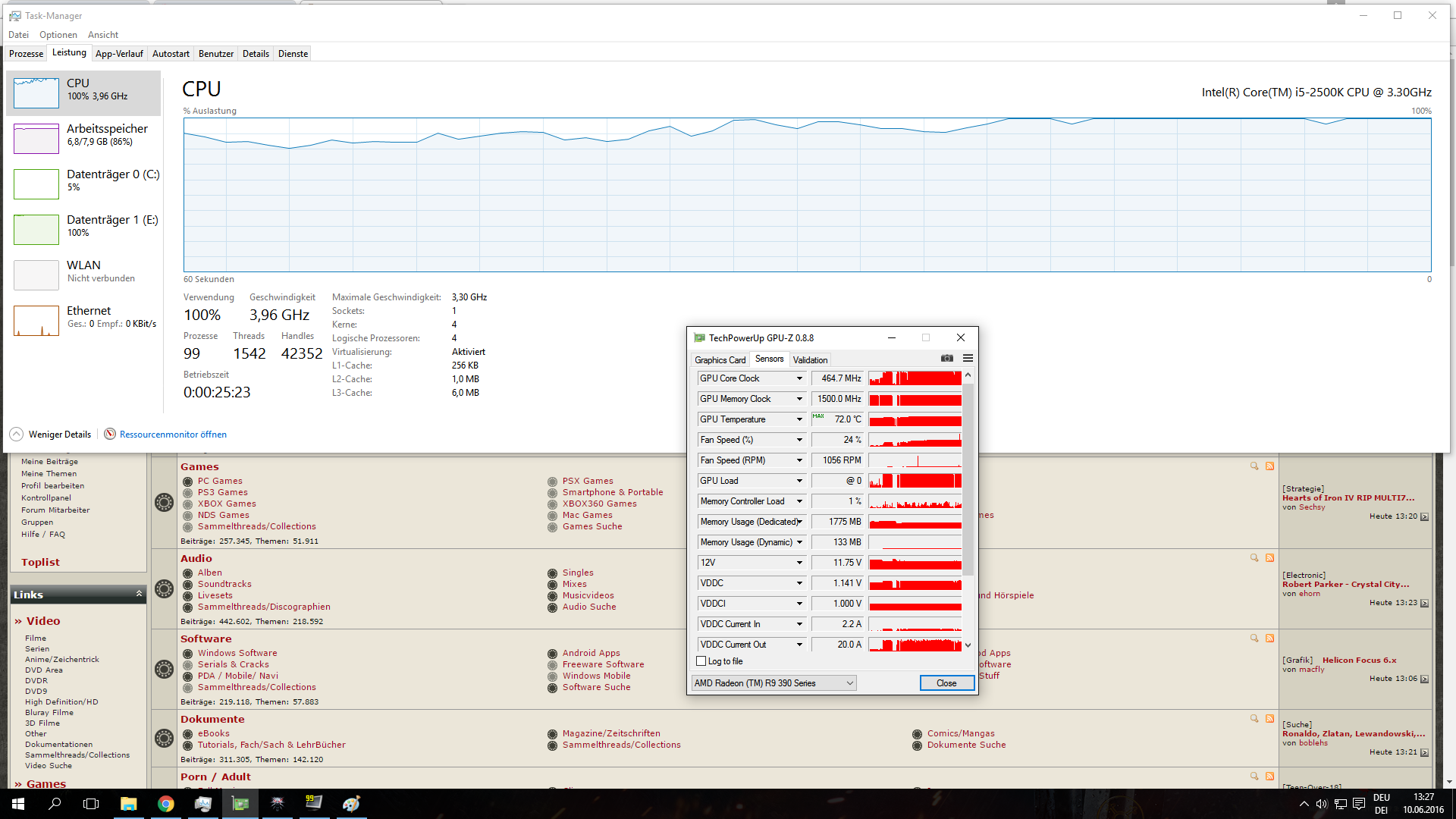Click TechPowerUp GPU-Z title bar icon
Screen dimensions: 1456x819
pos(699,337)
